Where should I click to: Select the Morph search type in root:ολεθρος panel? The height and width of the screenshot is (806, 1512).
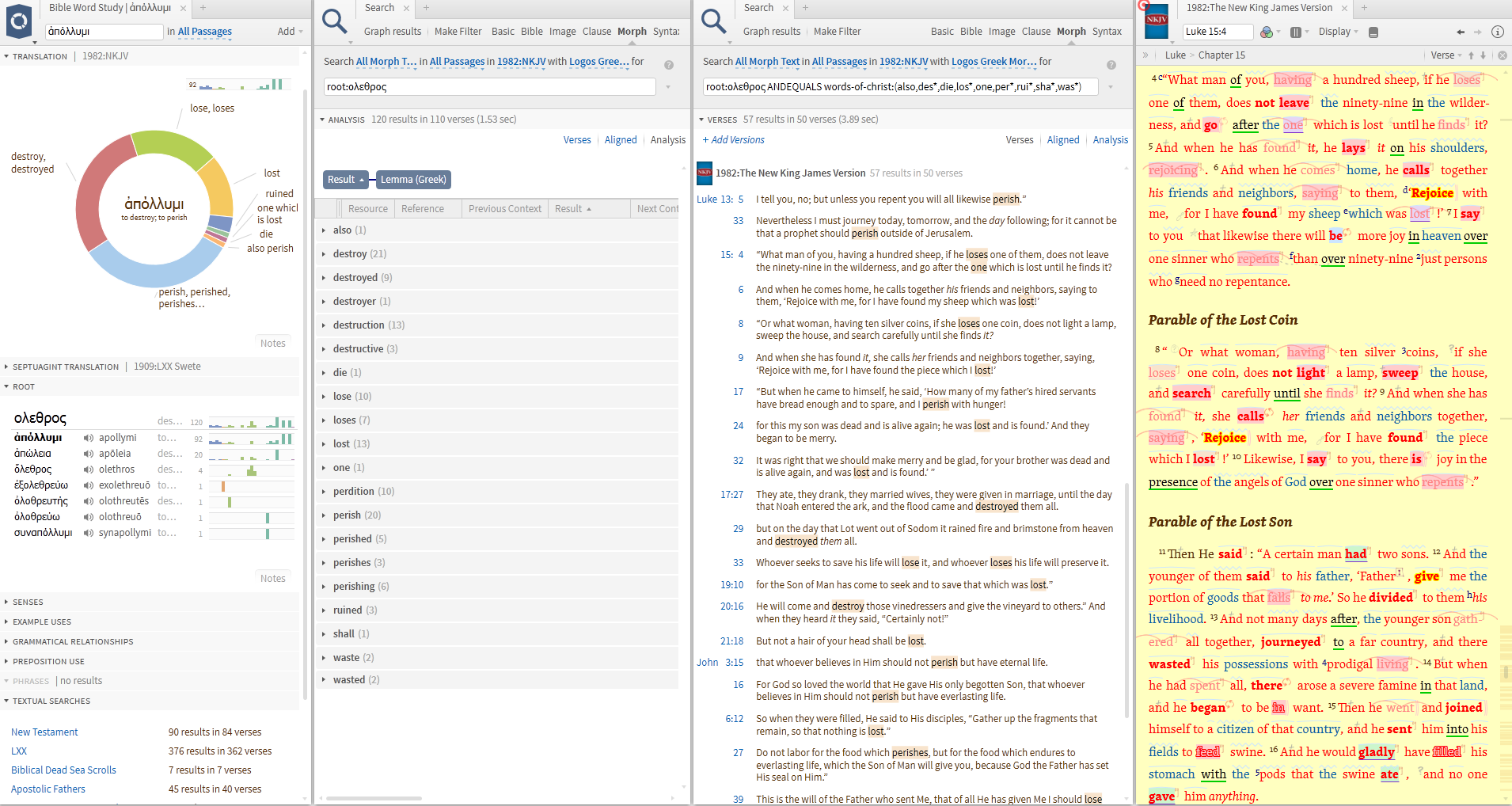pyautogui.click(x=632, y=32)
